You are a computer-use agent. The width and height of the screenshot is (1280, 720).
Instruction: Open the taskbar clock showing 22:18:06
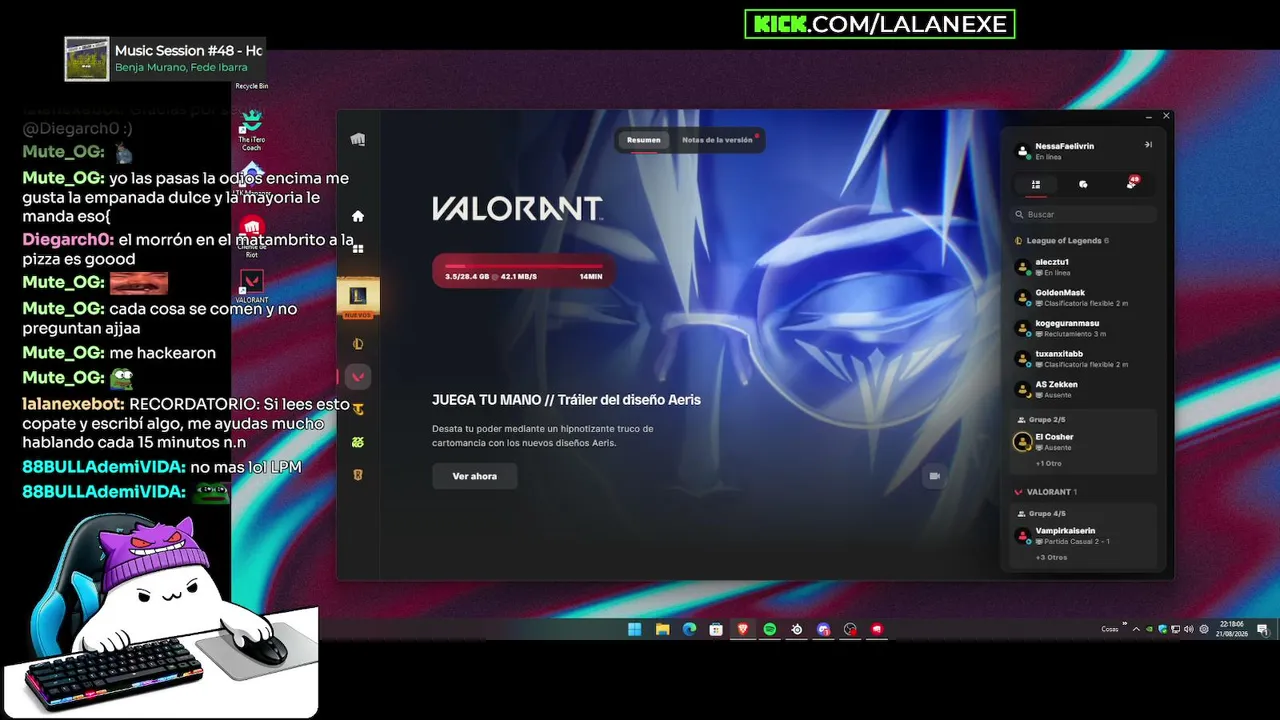point(1231,629)
